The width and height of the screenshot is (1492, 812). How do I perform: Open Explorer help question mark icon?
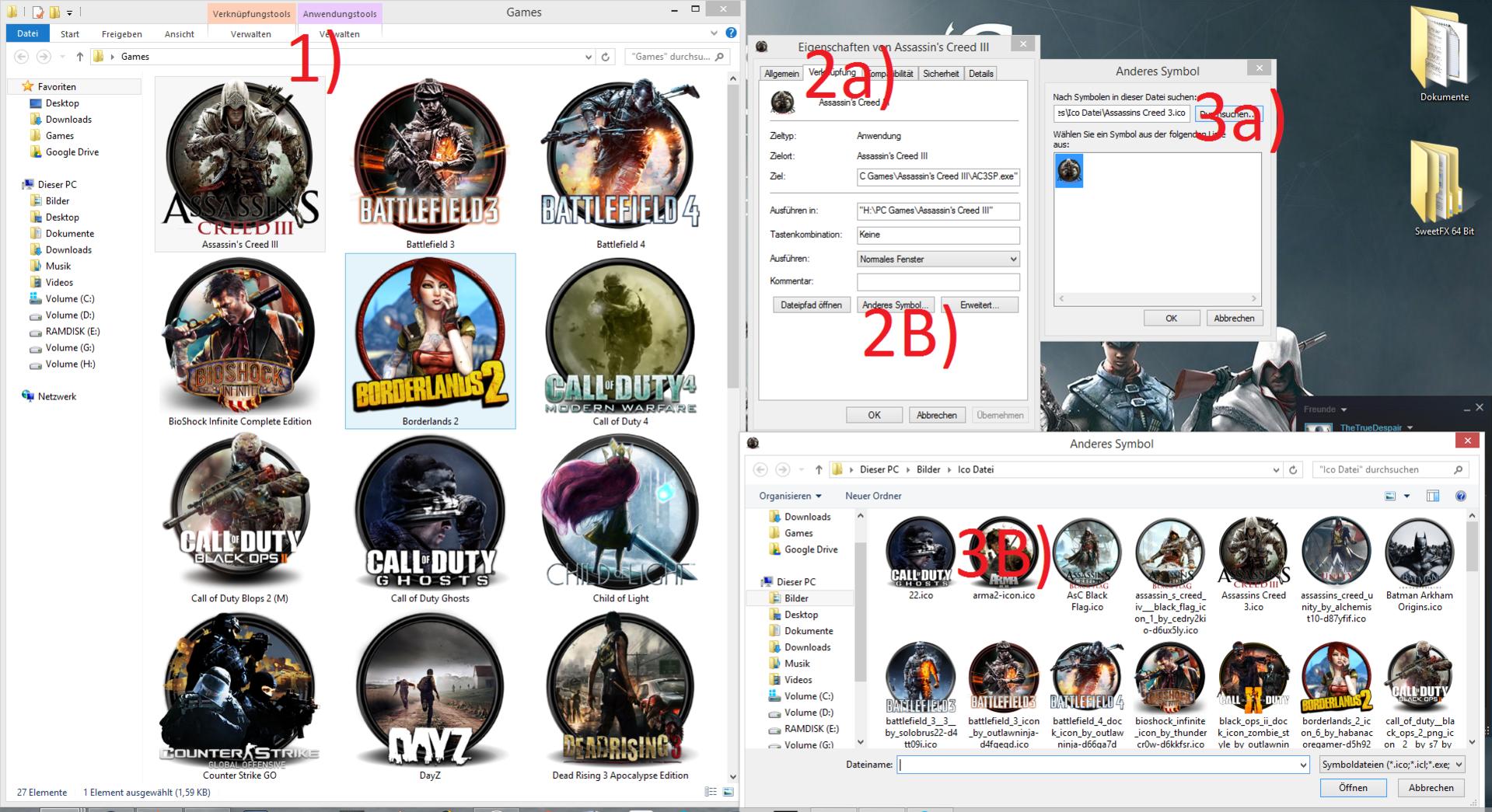pyautogui.click(x=731, y=33)
